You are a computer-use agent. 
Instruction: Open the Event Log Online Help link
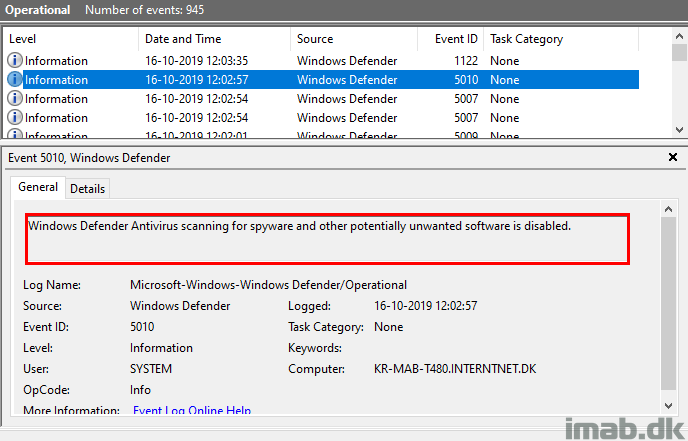(192, 410)
